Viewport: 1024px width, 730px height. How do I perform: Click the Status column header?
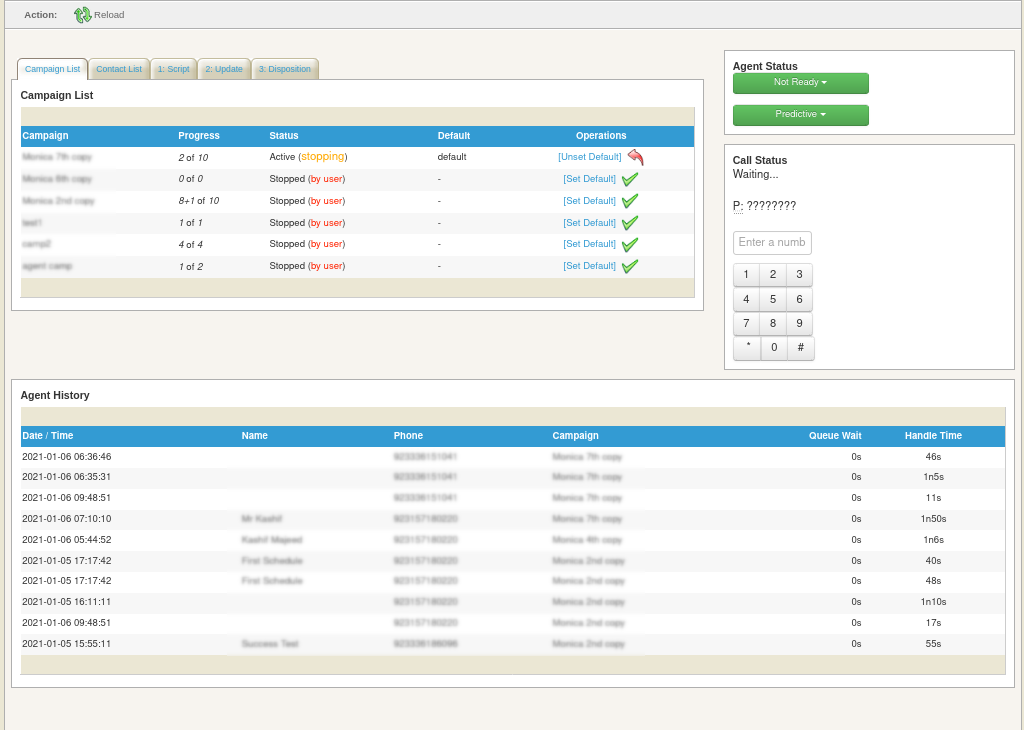(284, 136)
